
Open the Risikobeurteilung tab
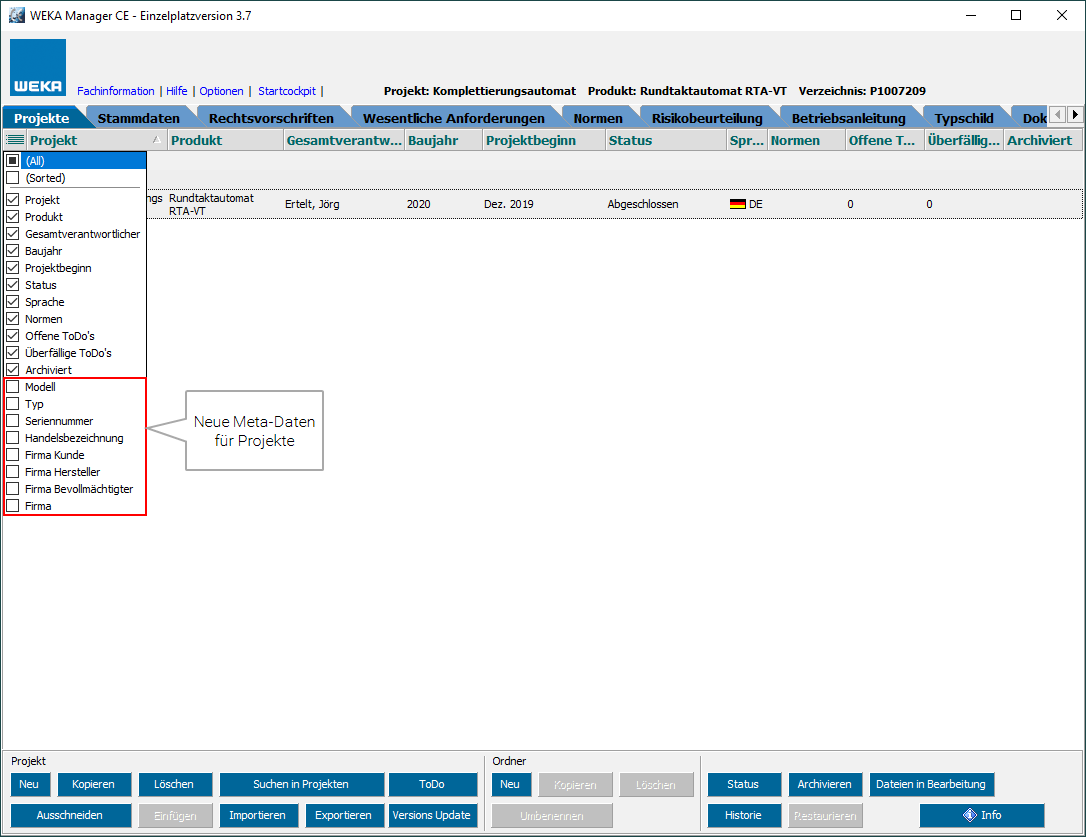(706, 118)
